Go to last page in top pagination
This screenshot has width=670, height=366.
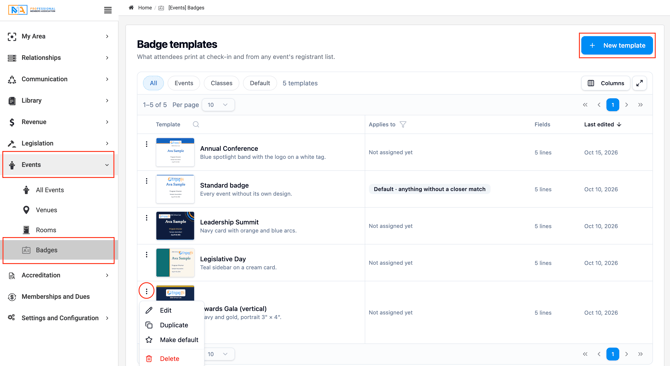click(641, 105)
